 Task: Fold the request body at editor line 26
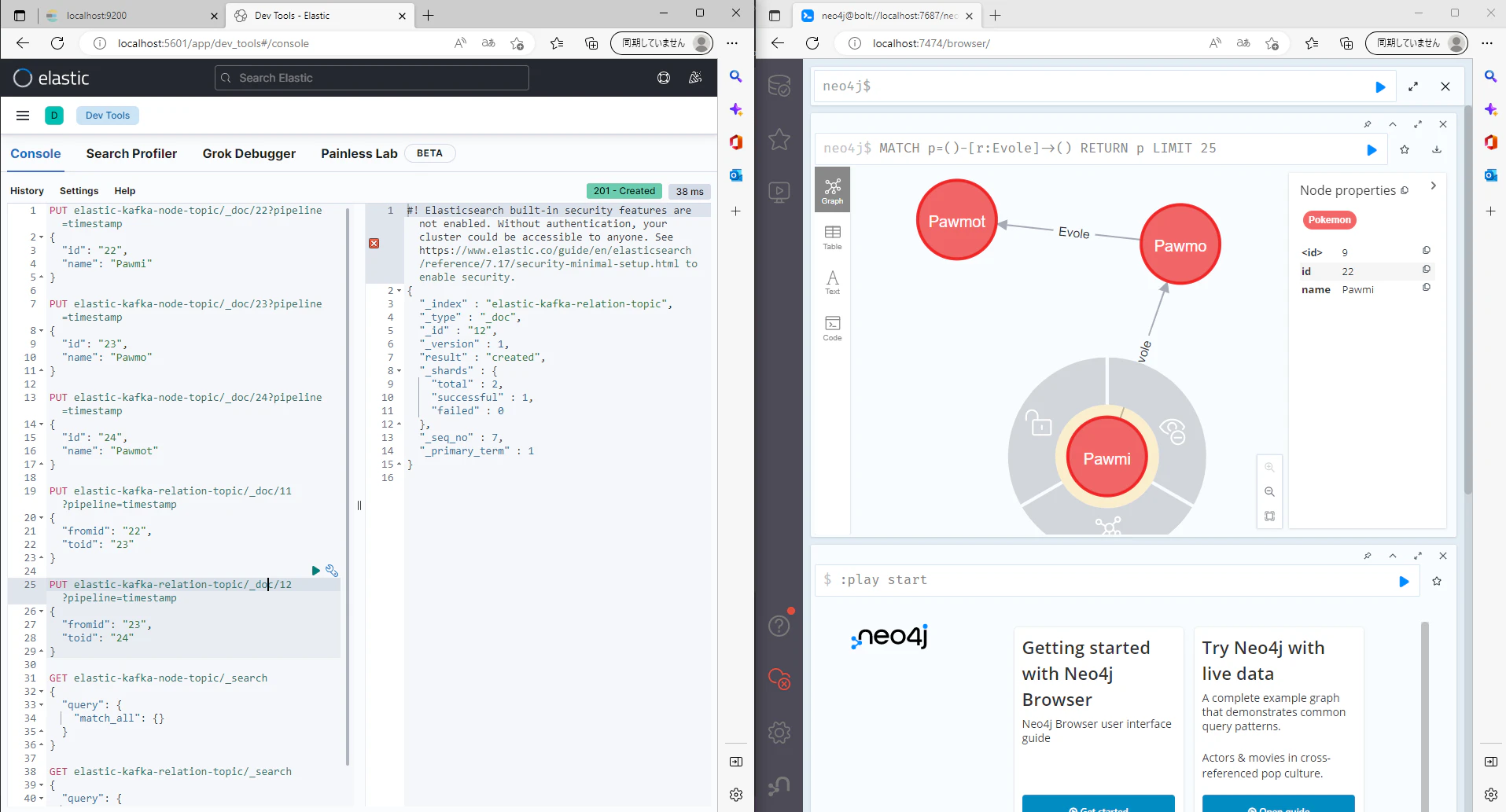[x=42, y=612]
